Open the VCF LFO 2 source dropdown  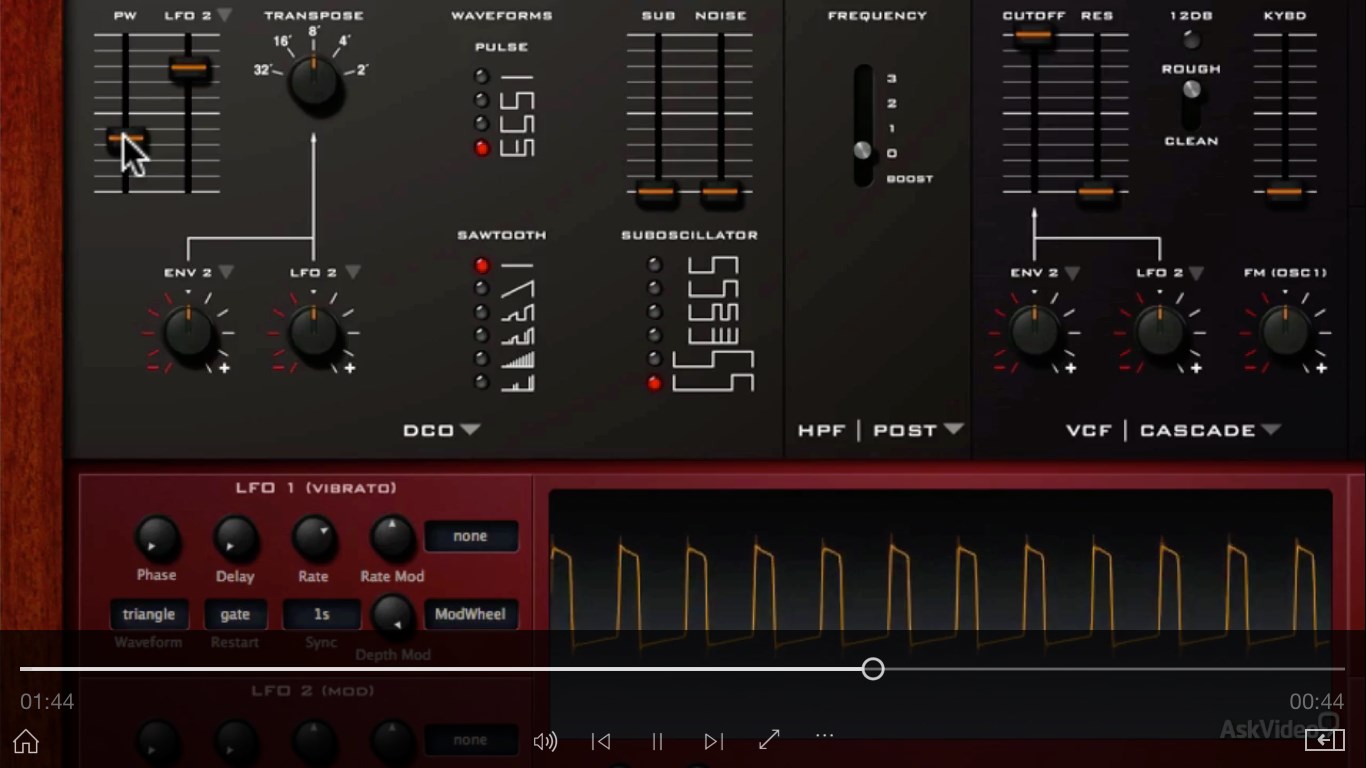[x=1196, y=273]
